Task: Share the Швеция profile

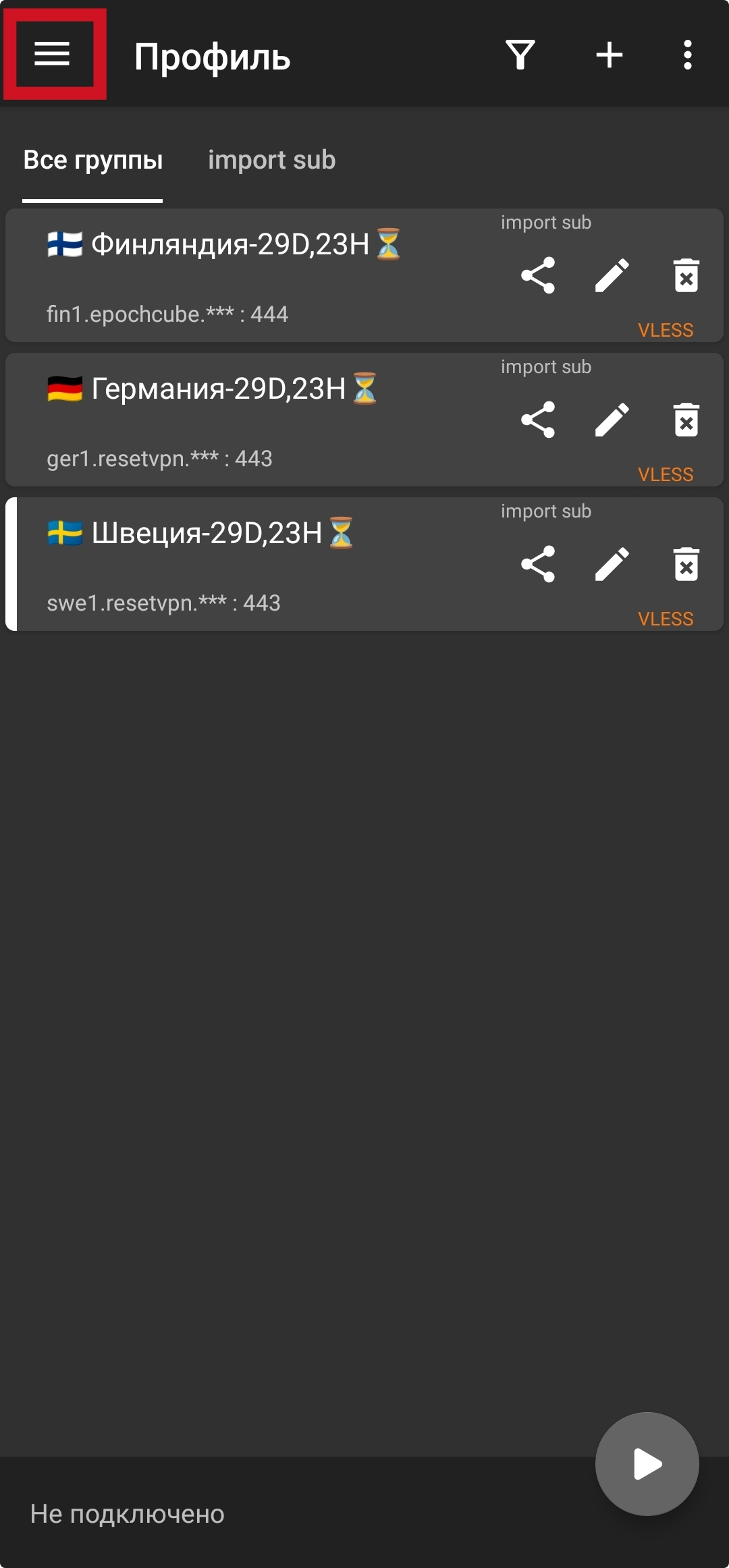Action: (x=538, y=564)
